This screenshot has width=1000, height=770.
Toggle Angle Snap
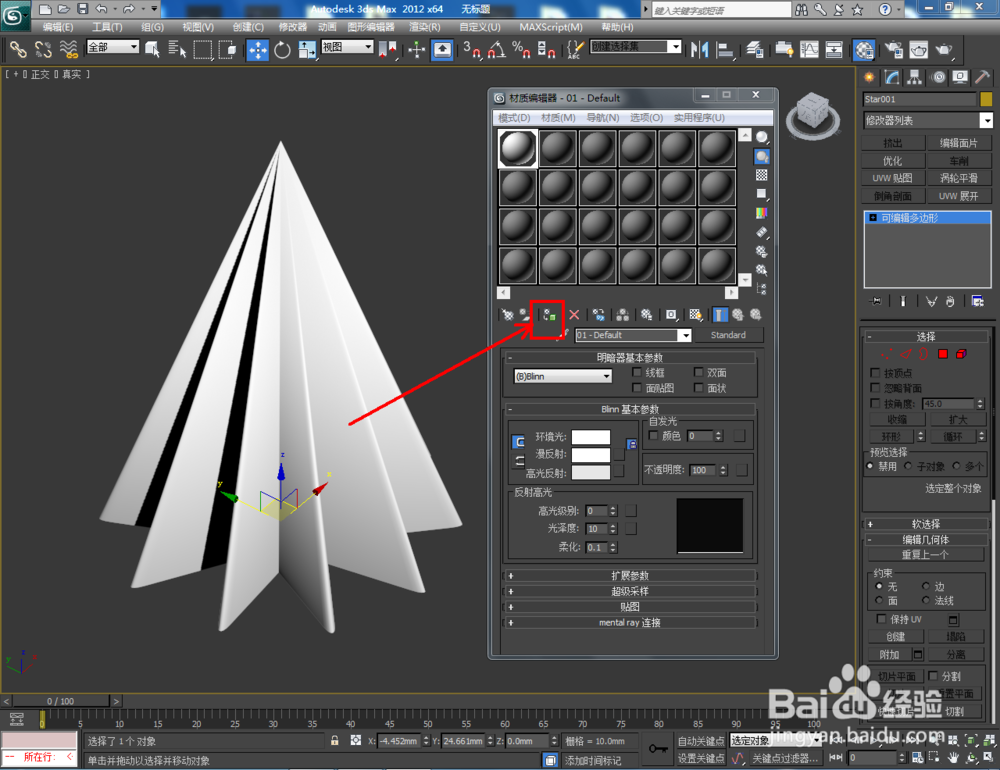[x=496, y=50]
